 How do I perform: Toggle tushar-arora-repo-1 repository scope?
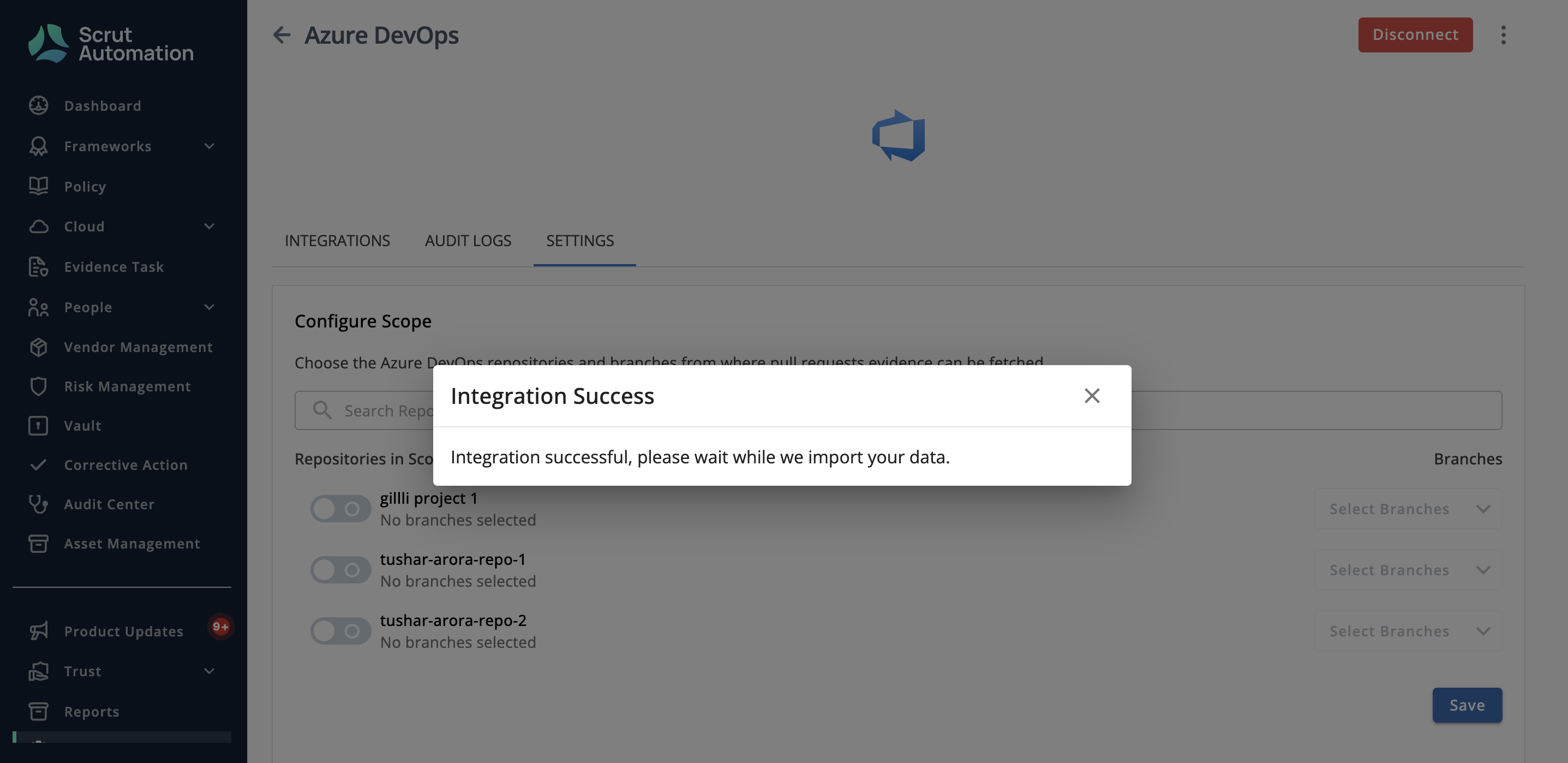point(340,570)
